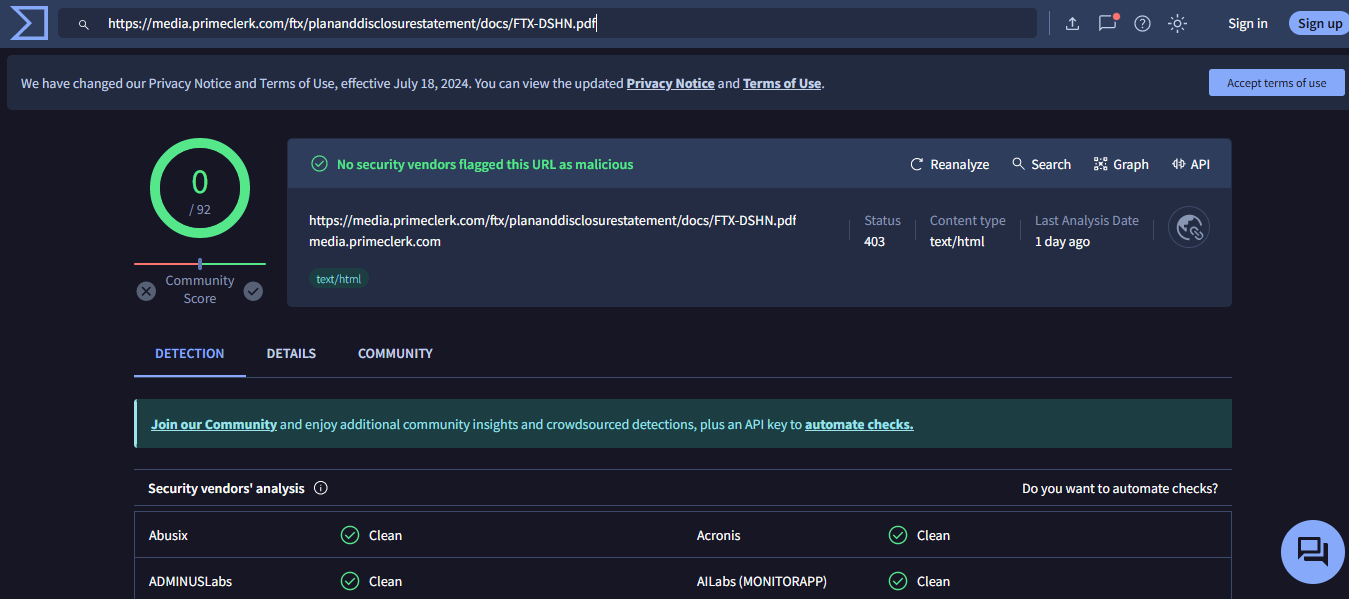Click the upload file icon

pyautogui.click(x=1072, y=24)
